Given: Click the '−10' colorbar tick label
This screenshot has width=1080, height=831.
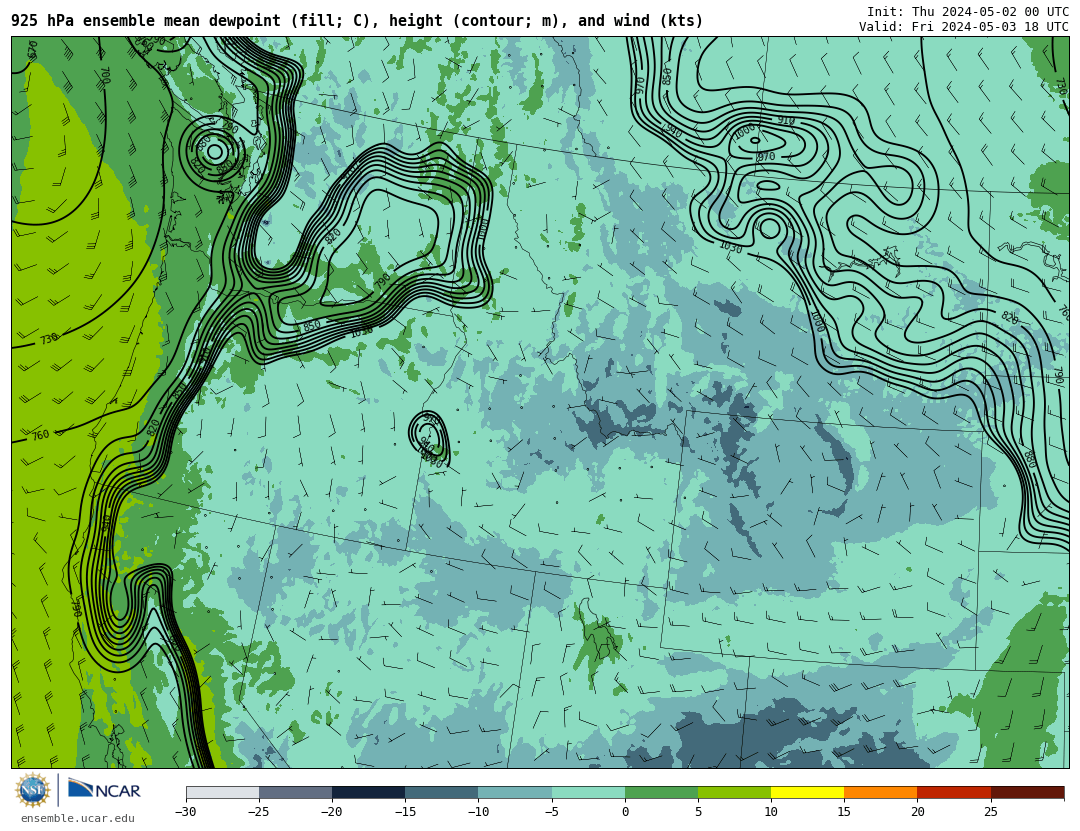Looking at the screenshot, I should (478, 812).
